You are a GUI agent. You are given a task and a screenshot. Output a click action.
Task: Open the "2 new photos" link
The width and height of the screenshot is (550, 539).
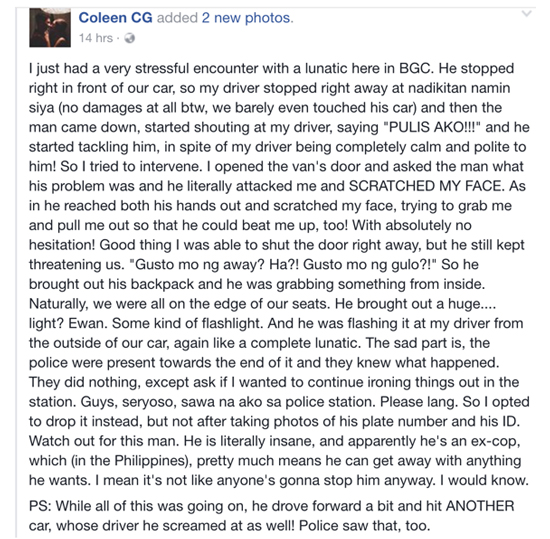[x=246, y=18]
